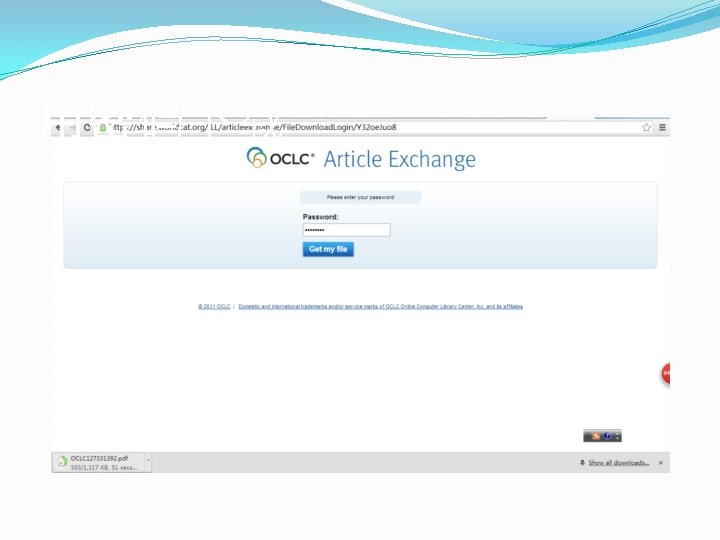Click the OCLC logo
The height and width of the screenshot is (540, 720).
(280, 158)
